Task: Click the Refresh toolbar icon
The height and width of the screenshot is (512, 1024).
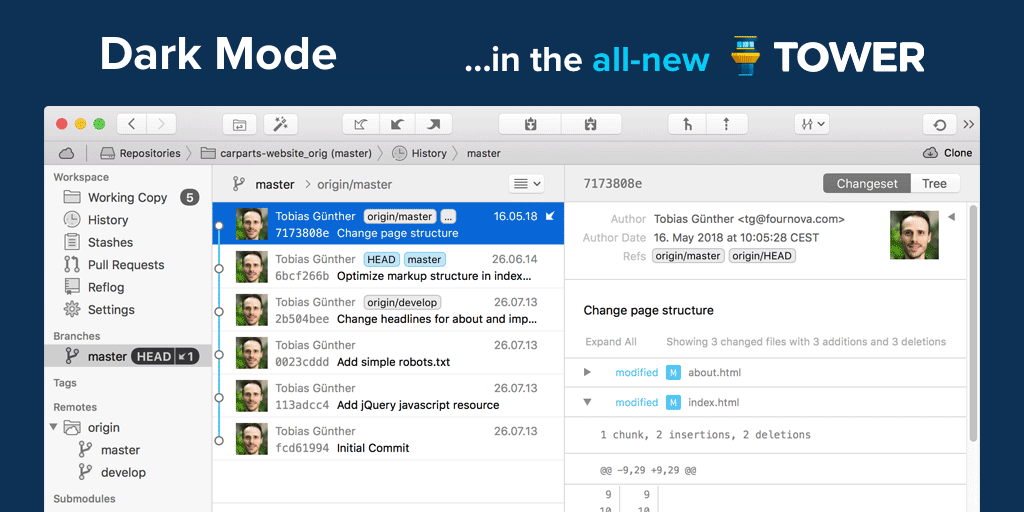Action: point(939,124)
